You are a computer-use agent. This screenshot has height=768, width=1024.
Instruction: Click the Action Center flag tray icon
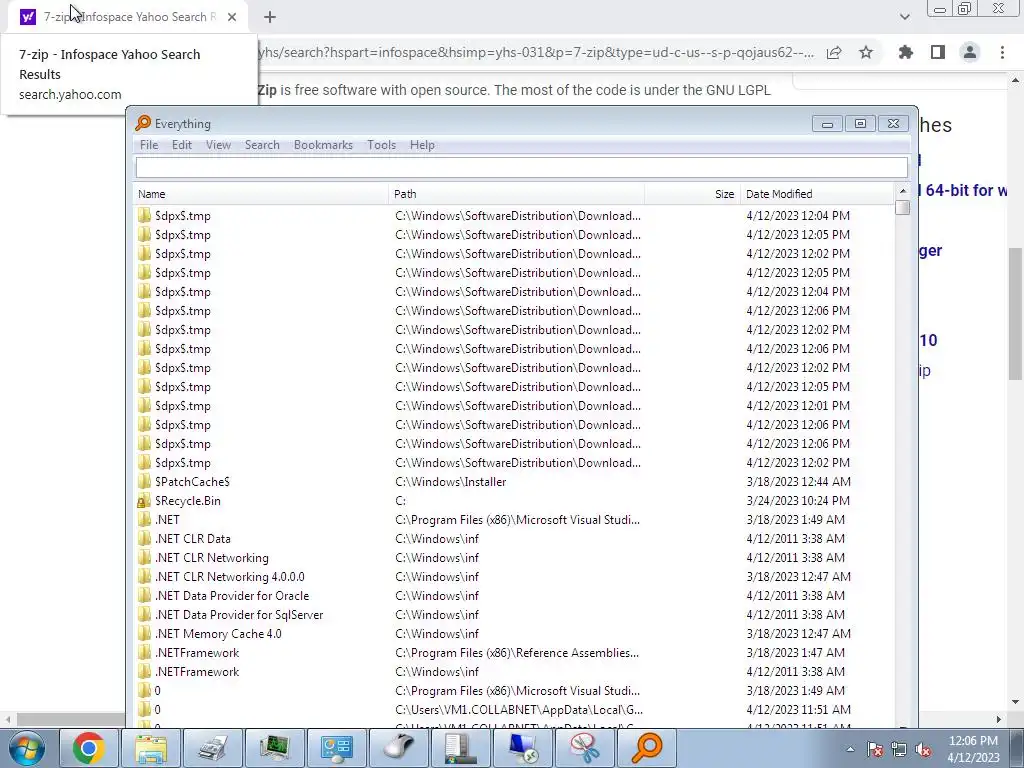coord(874,749)
